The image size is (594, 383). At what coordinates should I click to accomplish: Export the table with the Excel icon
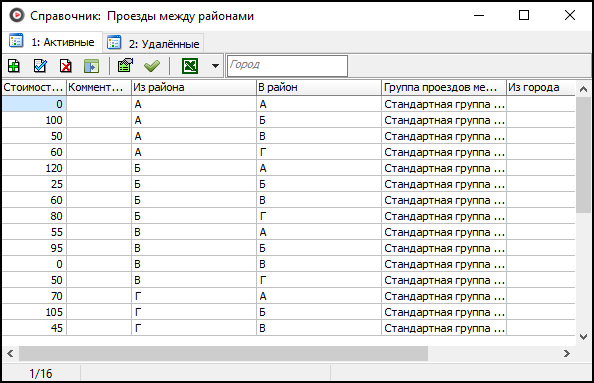(x=190, y=66)
